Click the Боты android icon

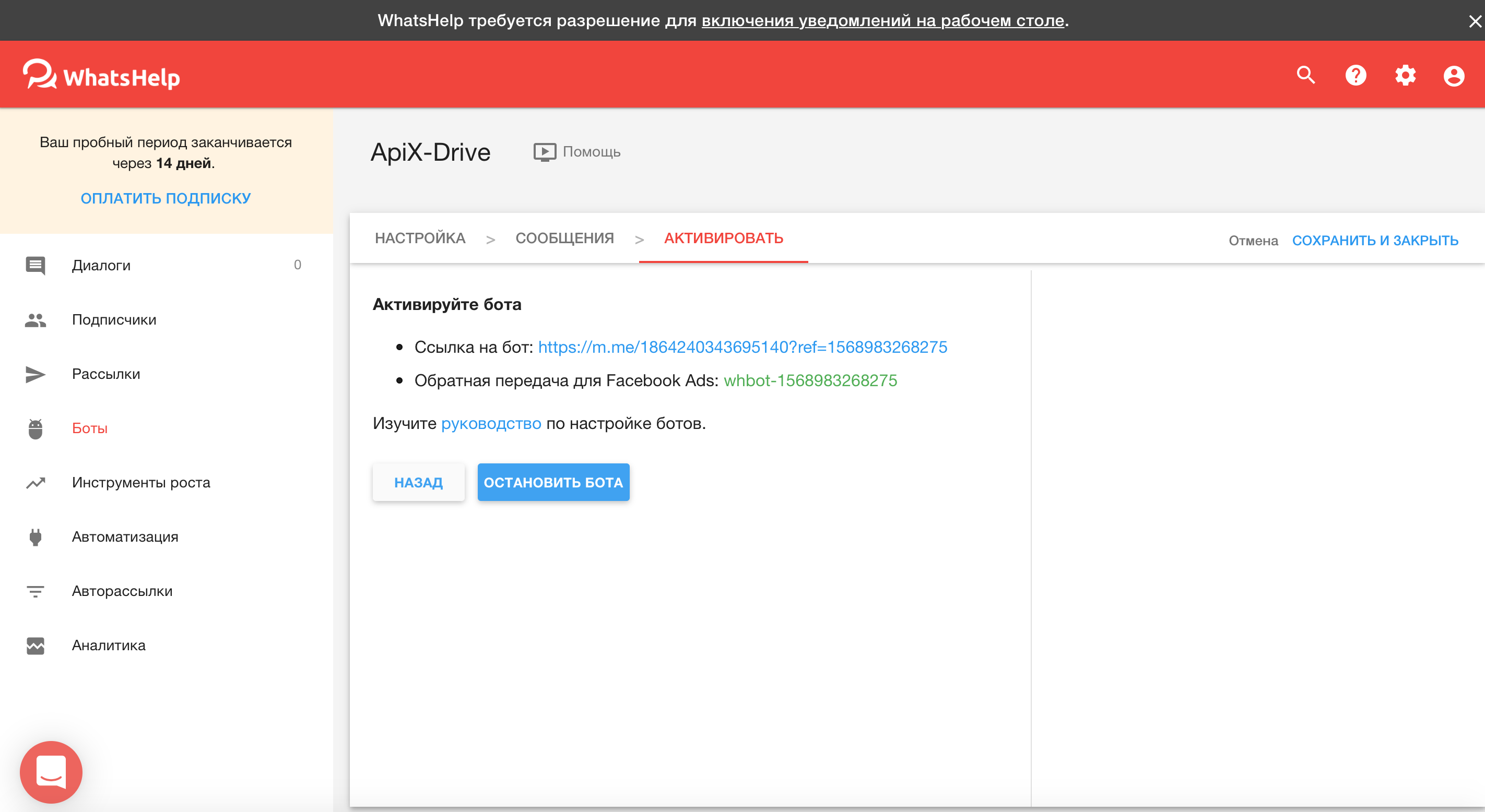click(36, 429)
